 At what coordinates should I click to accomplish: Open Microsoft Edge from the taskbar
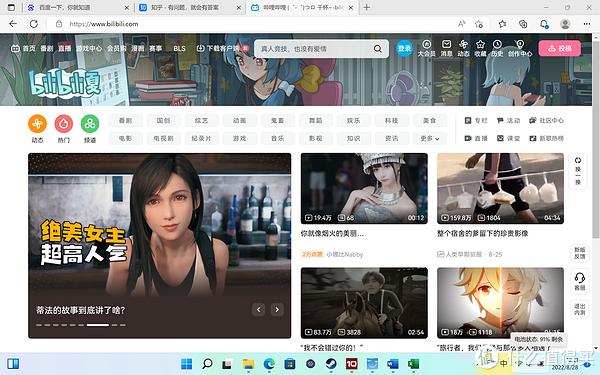[269, 364]
